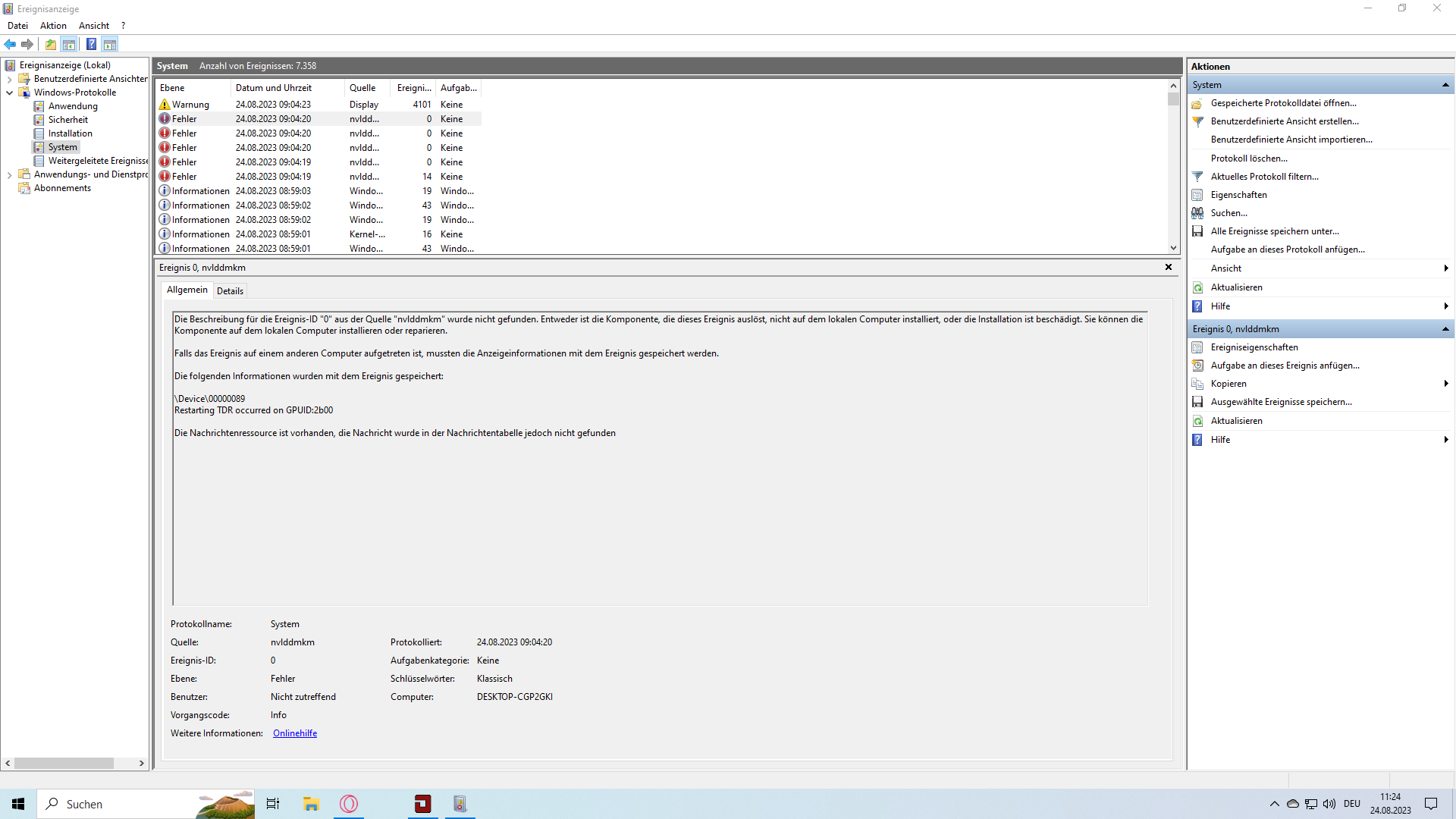Click the volume icon in system tray

point(1329,804)
